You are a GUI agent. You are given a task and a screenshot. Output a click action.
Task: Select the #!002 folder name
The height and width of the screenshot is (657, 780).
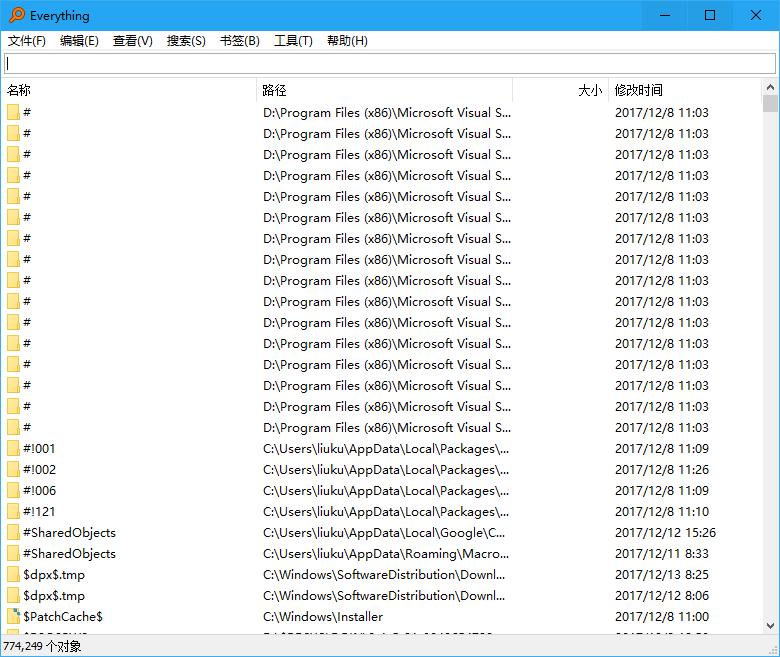39,469
